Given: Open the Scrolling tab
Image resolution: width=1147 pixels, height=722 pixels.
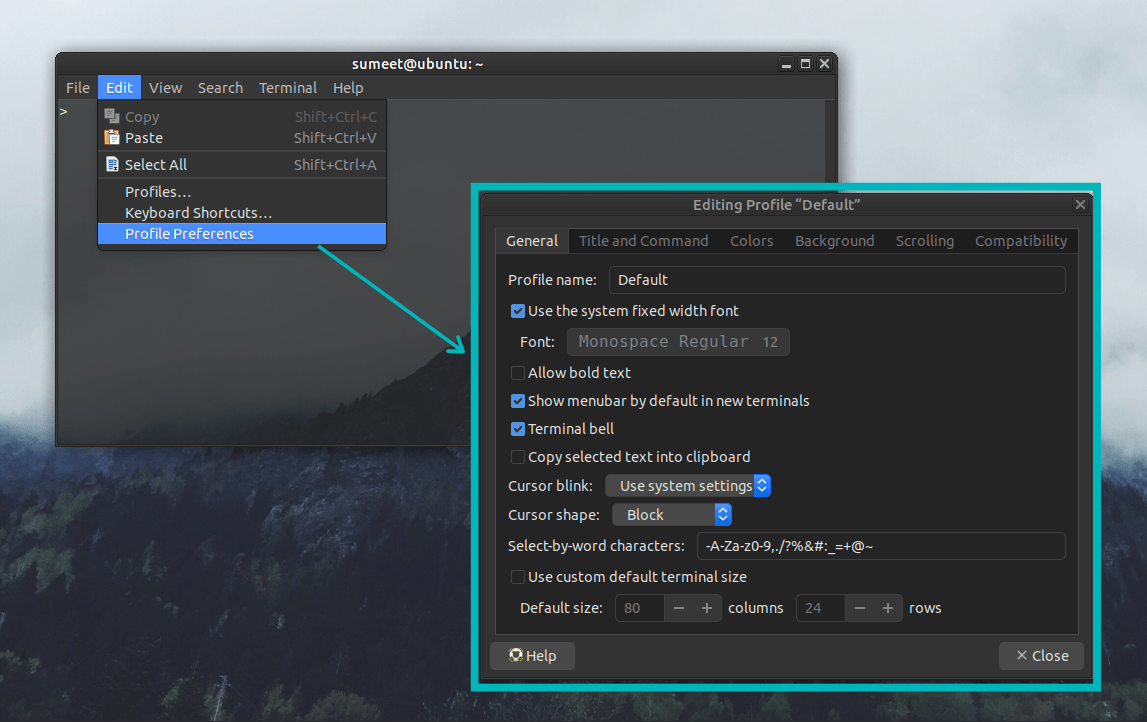Looking at the screenshot, I should (923, 240).
